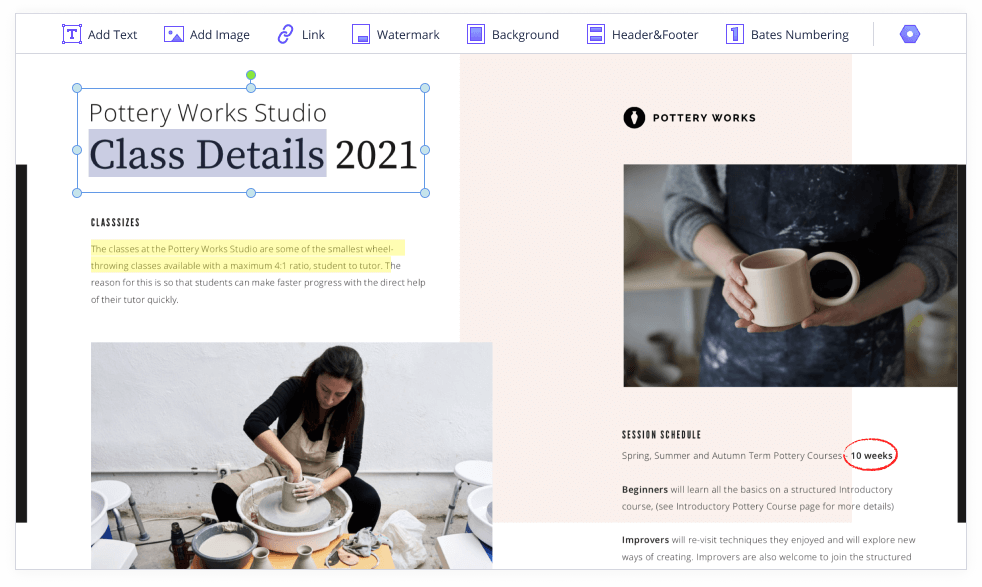
Task: Click the Pottery Works logo icon
Action: pos(634,117)
